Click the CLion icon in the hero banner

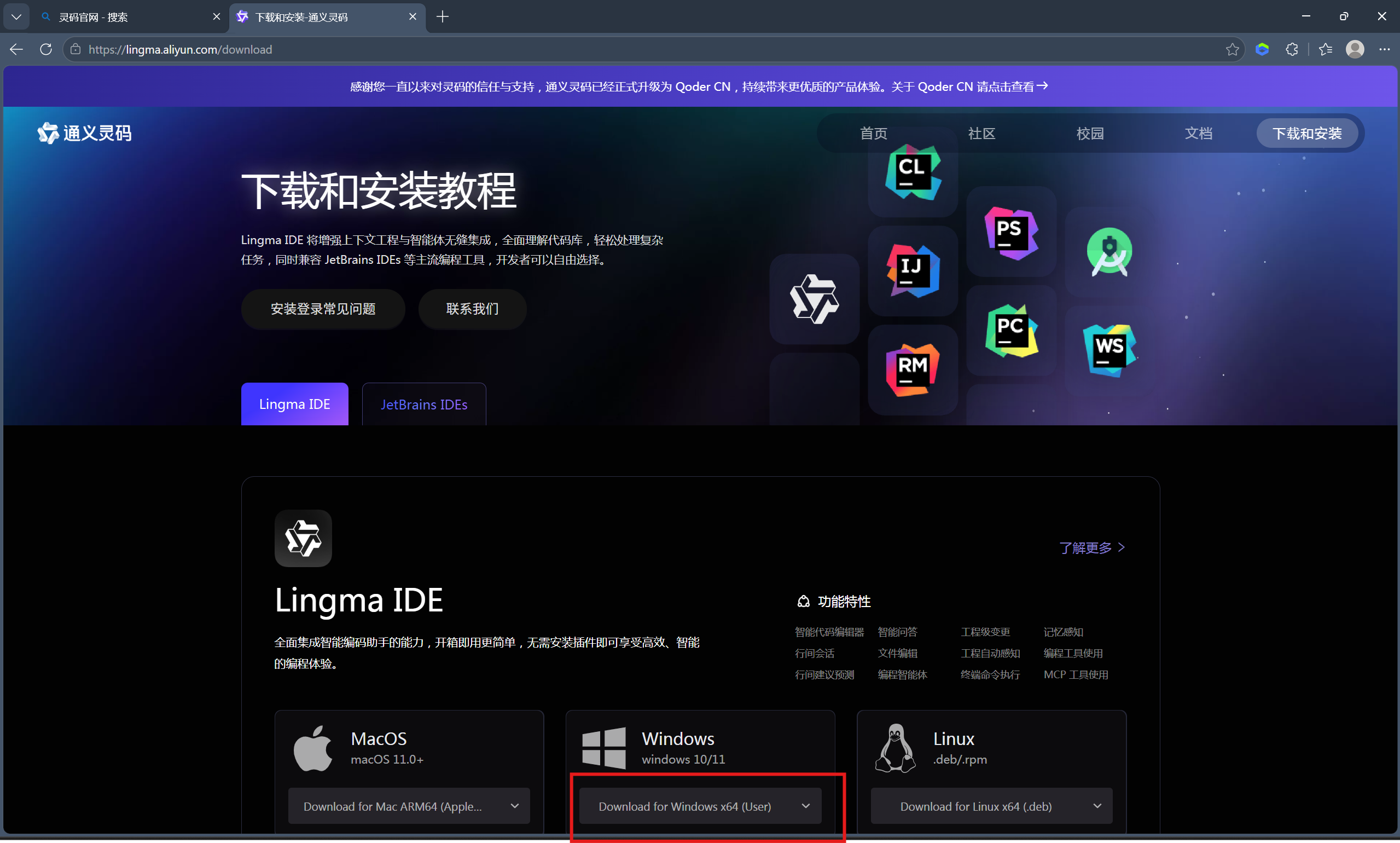click(913, 172)
